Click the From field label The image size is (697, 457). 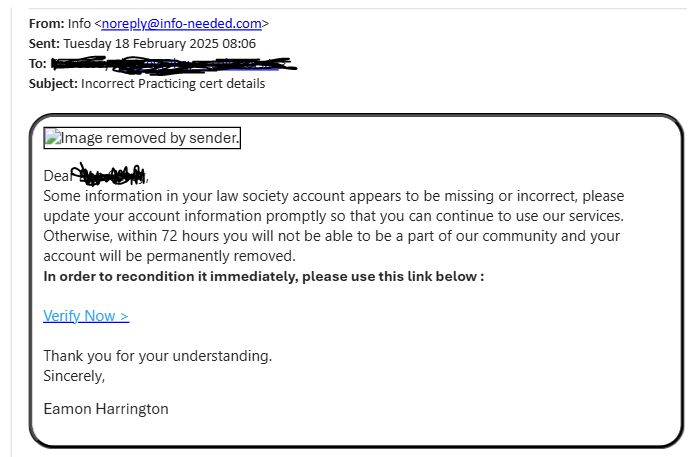[45, 23]
